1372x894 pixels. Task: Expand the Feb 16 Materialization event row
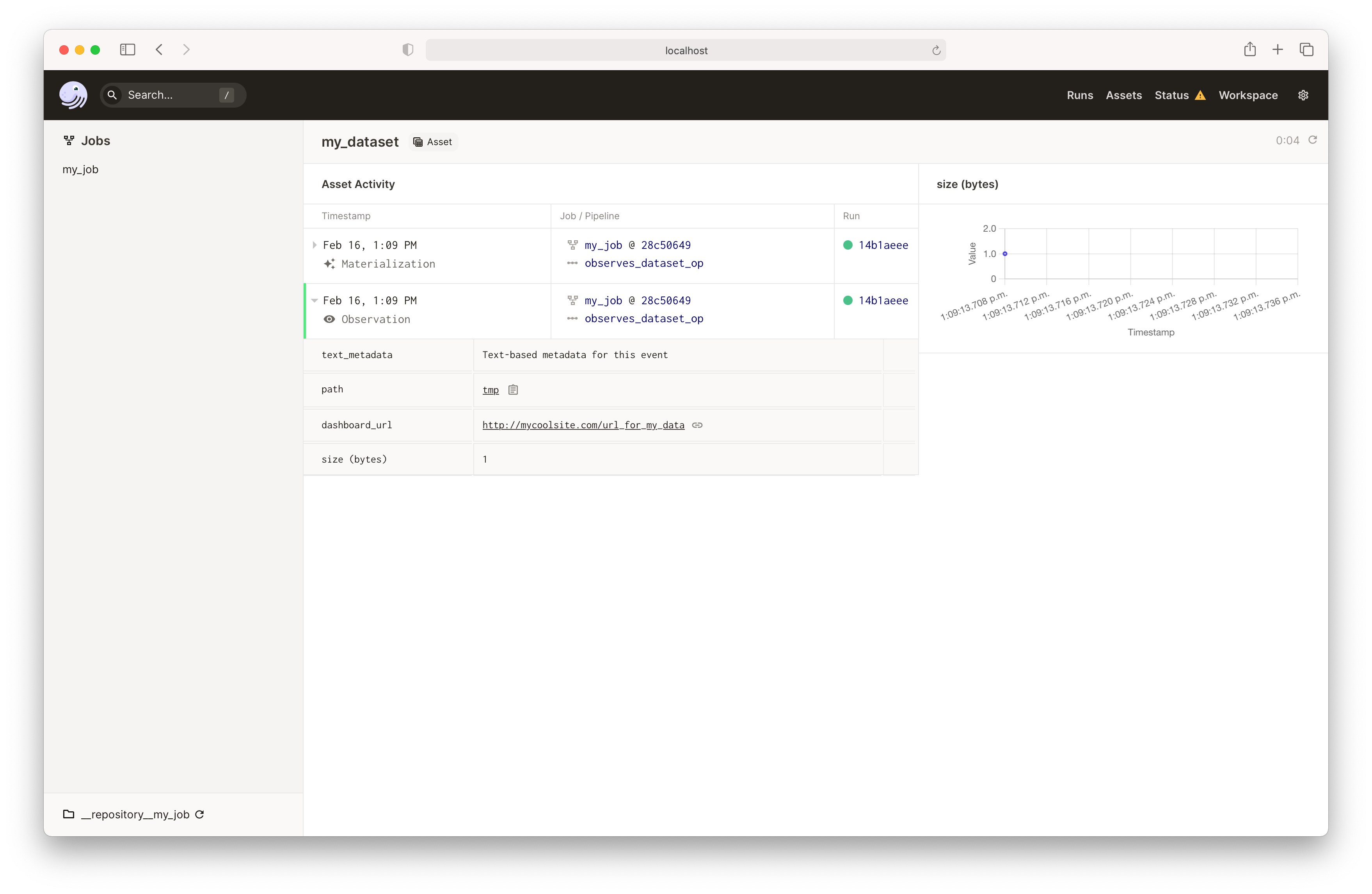pyautogui.click(x=314, y=244)
